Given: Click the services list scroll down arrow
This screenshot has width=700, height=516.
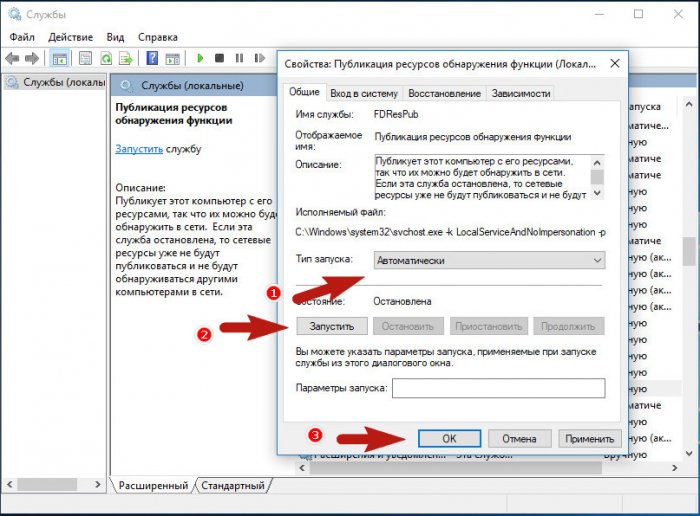Looking at the screenshot, I should pyautogui.click(x=689, y=454).
